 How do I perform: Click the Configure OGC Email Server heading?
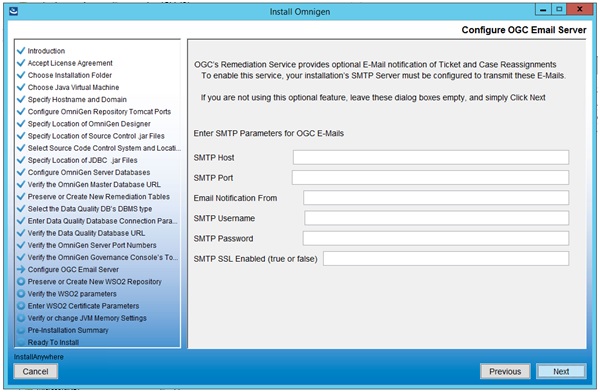524,30
